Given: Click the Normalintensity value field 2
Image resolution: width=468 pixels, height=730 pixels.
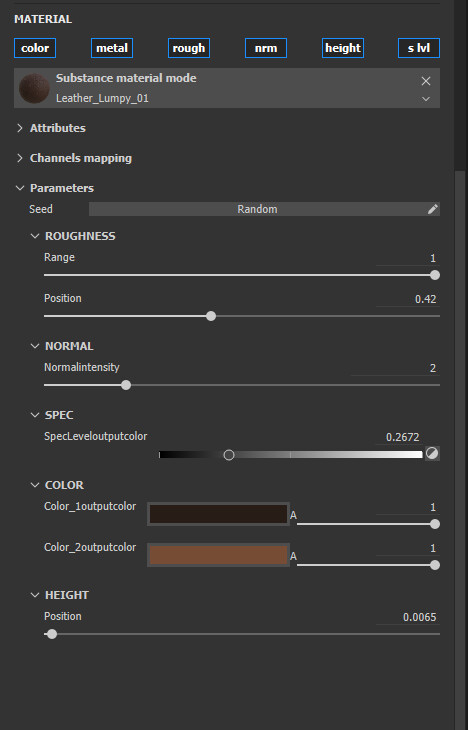Looking at the screenshot, I should point(395,368).
